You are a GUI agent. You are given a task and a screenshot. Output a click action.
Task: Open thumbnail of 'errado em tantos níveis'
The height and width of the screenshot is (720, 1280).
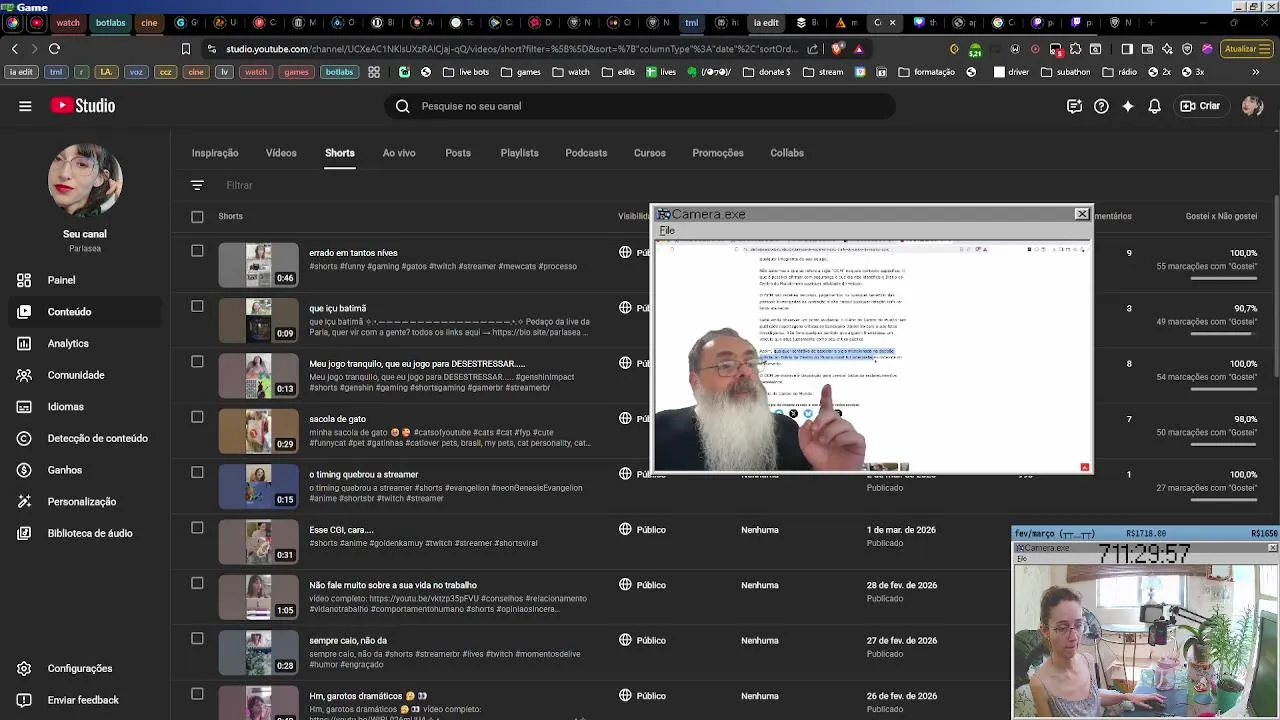pos(259,265)
